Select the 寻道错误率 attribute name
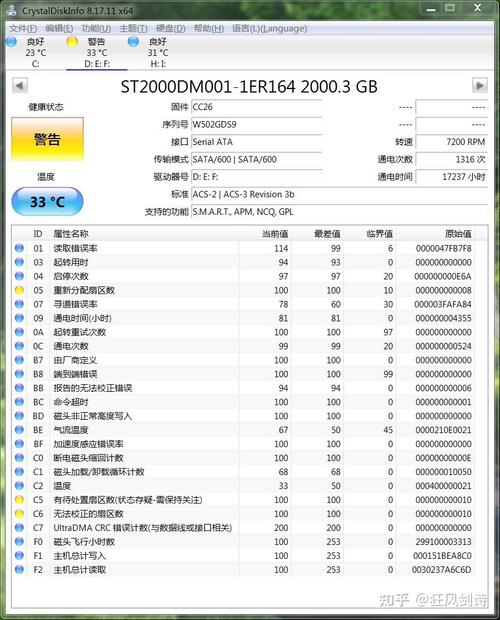Viewport: 500px width, 620px height. (x=75, y=304)
